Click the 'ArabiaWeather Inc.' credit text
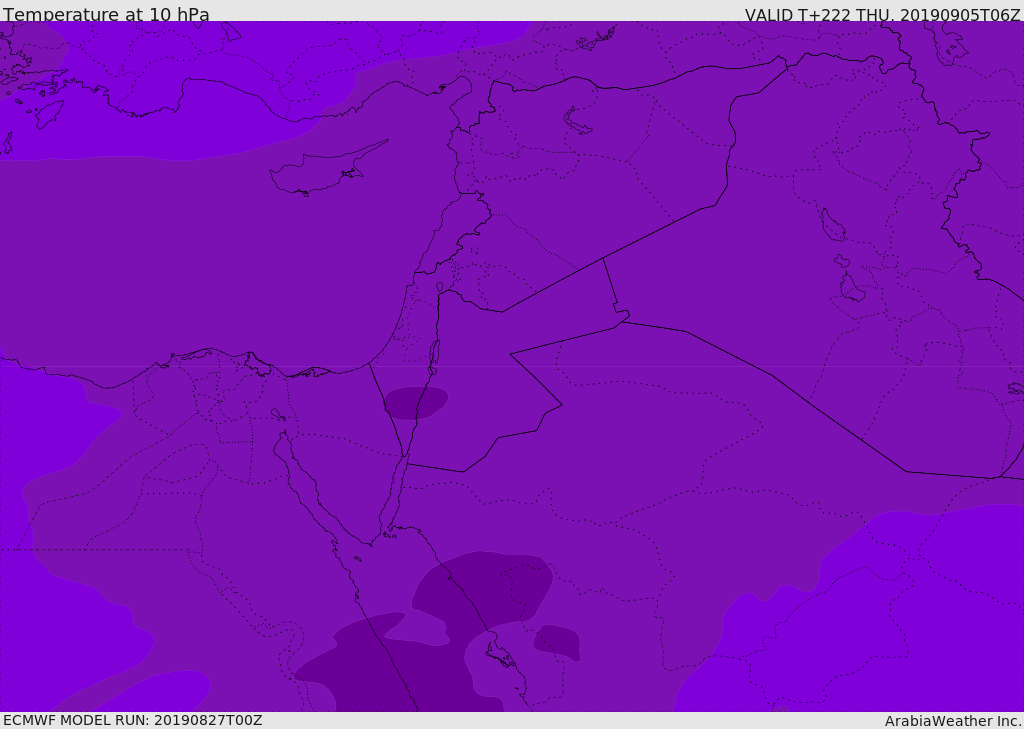The height and width of the screenshot is (729, 1024). coord(953,721)
